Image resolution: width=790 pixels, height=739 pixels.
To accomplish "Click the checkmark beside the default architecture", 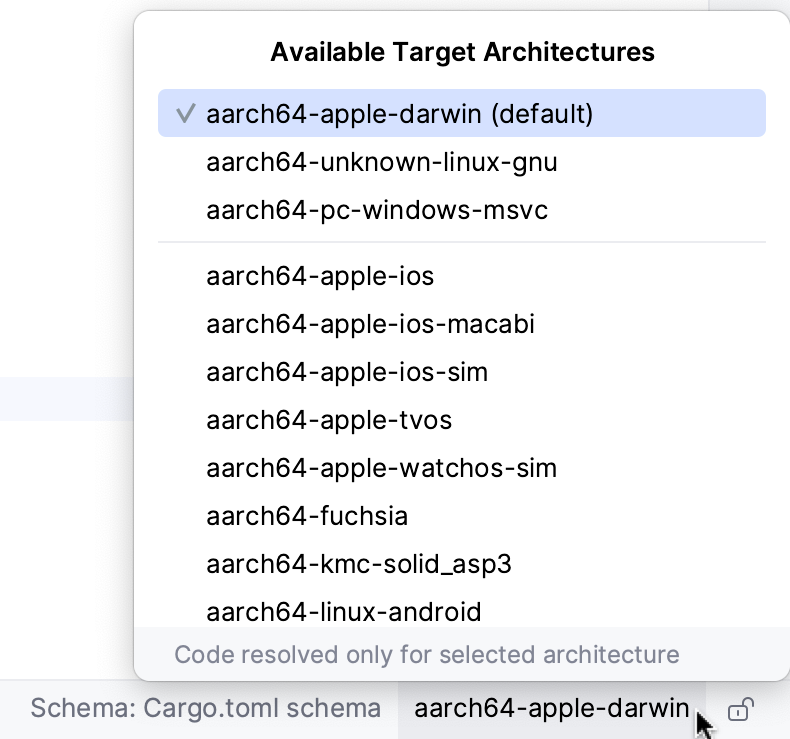I will pos(185,114).
